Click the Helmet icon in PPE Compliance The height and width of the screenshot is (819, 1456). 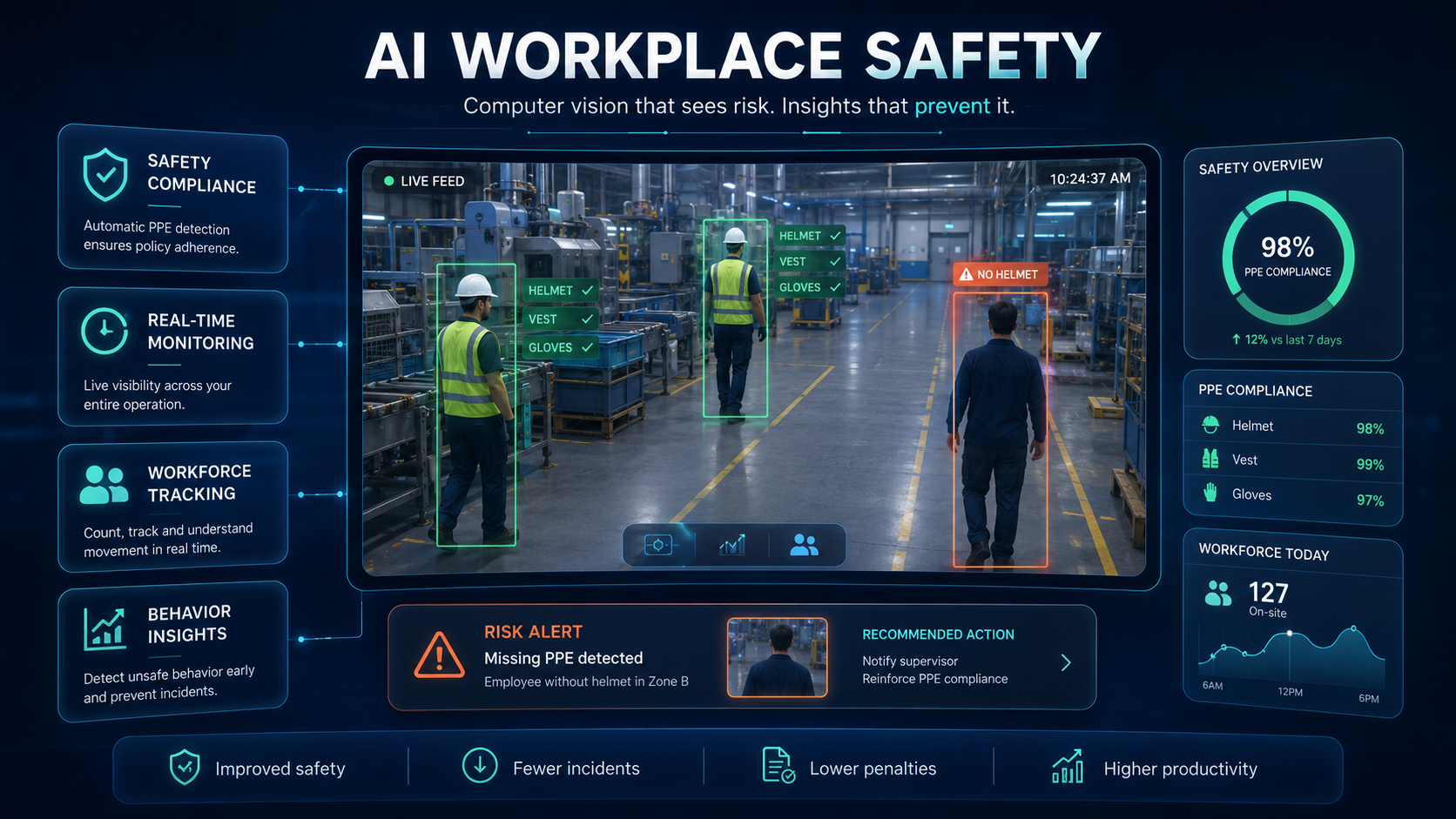[x=1210, y=426]
